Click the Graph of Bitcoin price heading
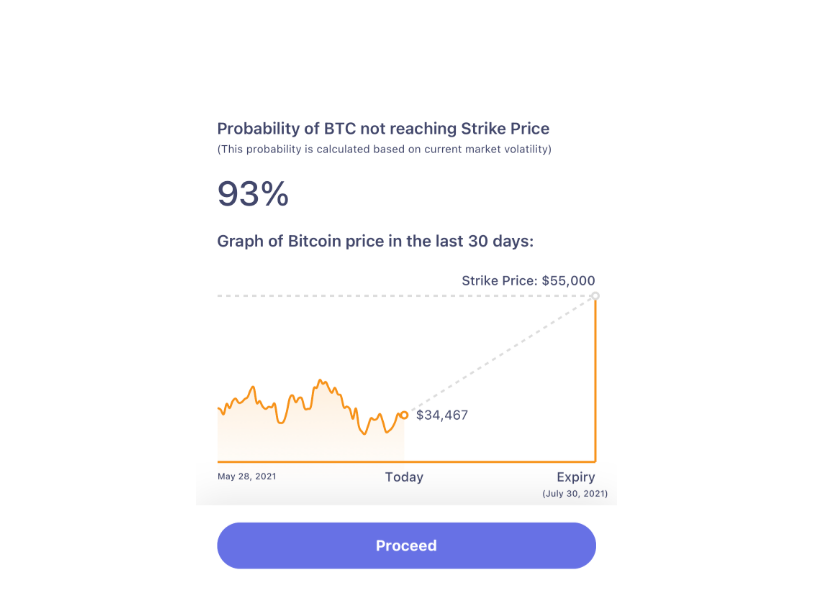The image size is (828, 614). (375, 241)
